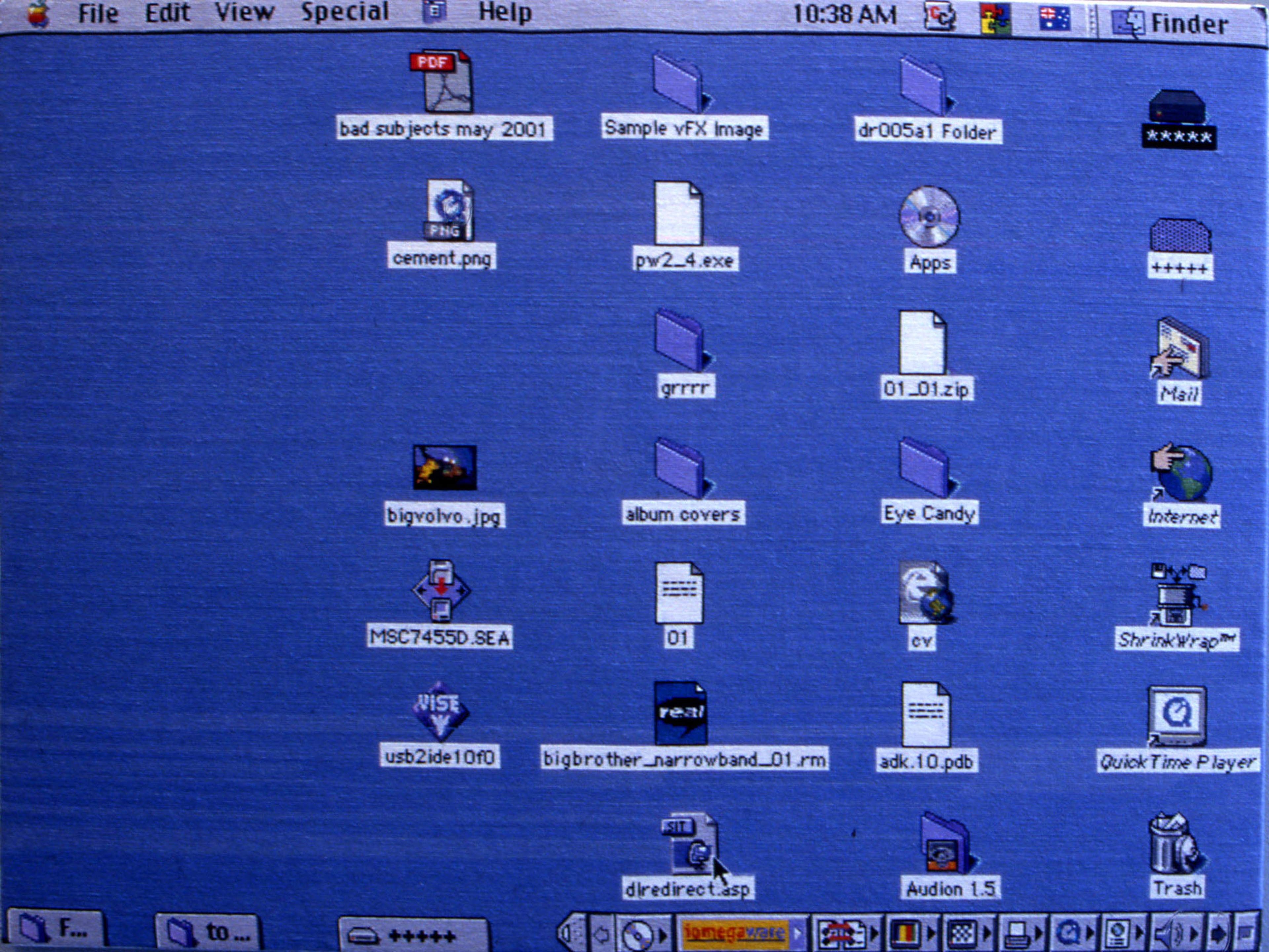Open the Edit menu
Viewport: 1269px width, 952px height.
[x=167, y=13]
